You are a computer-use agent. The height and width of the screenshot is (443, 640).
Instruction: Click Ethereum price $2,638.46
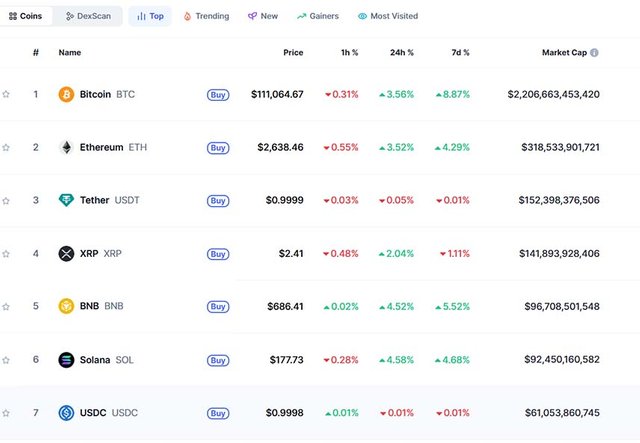point(280,147)
